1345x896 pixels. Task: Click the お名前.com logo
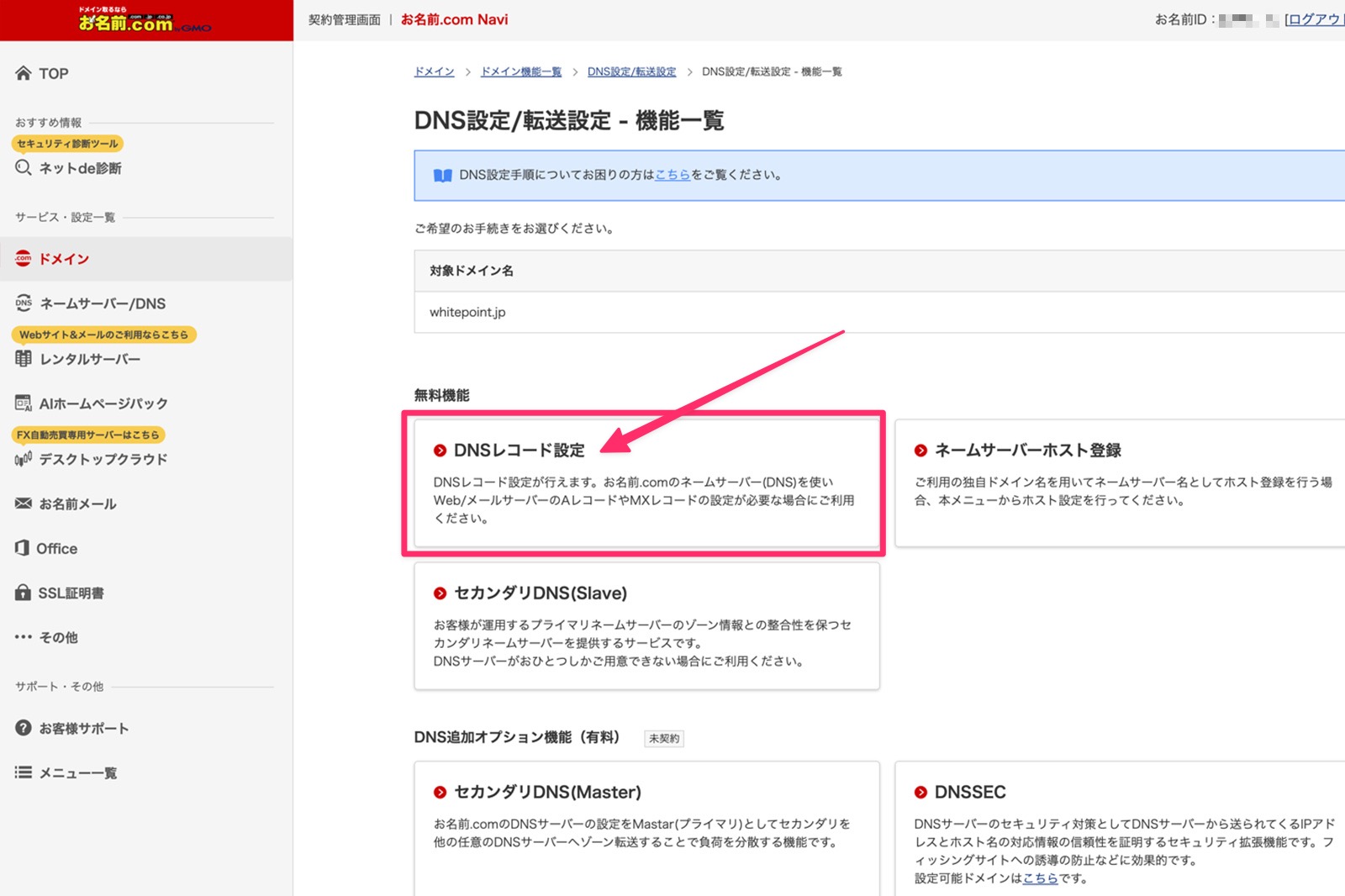click(x=145, y=20)
